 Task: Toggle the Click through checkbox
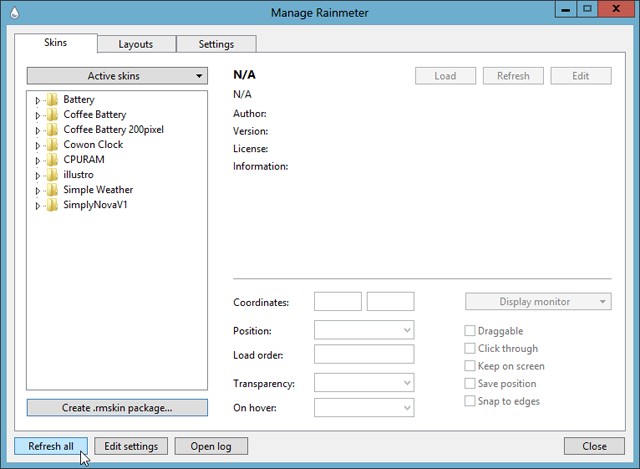[470, 348]
